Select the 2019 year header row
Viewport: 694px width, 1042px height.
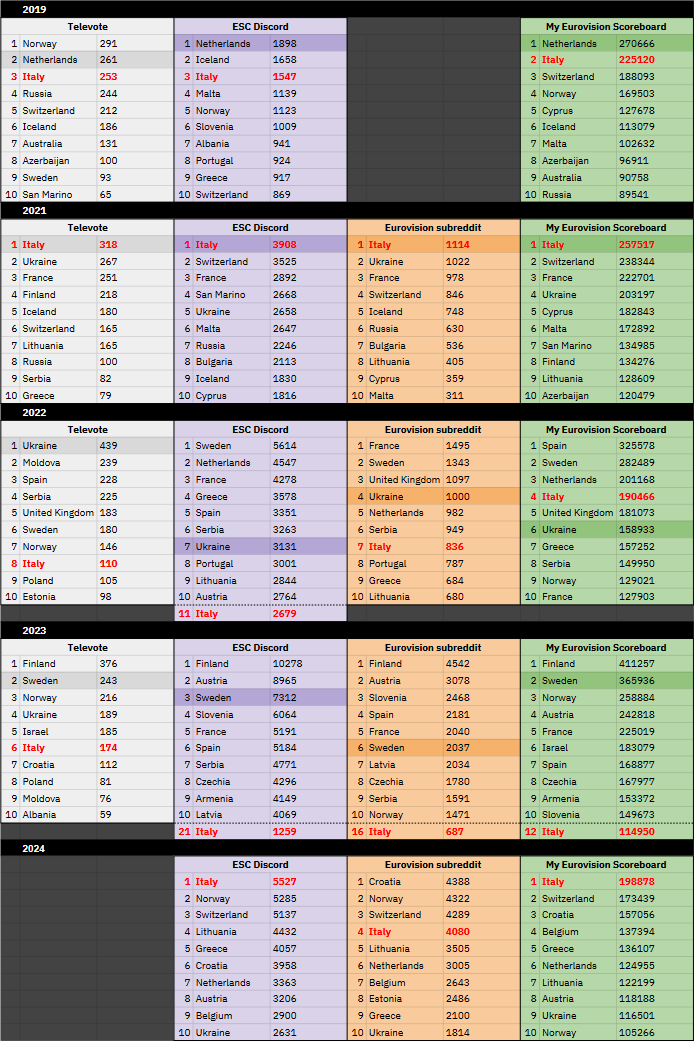click(347, 9)
